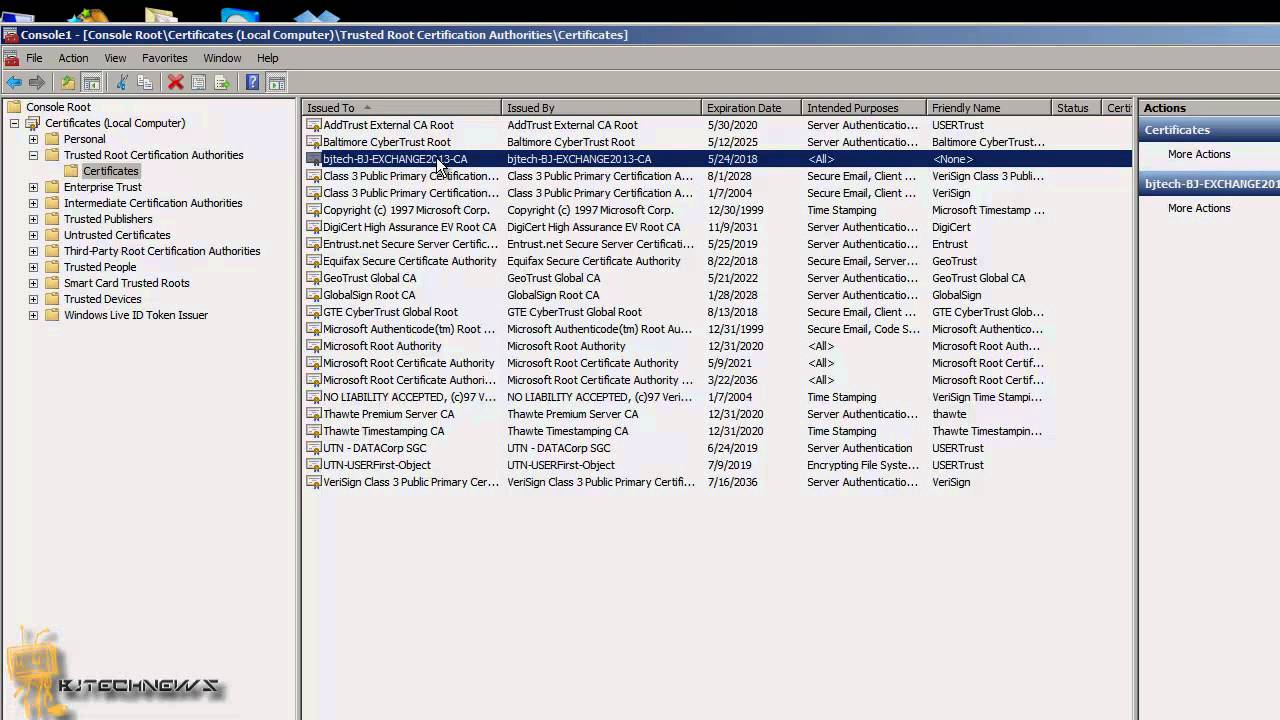Viewport: 1280px width, 720px height.
Task: Click More Actions under Certificates heading
Action: [x=1199, y=154]
